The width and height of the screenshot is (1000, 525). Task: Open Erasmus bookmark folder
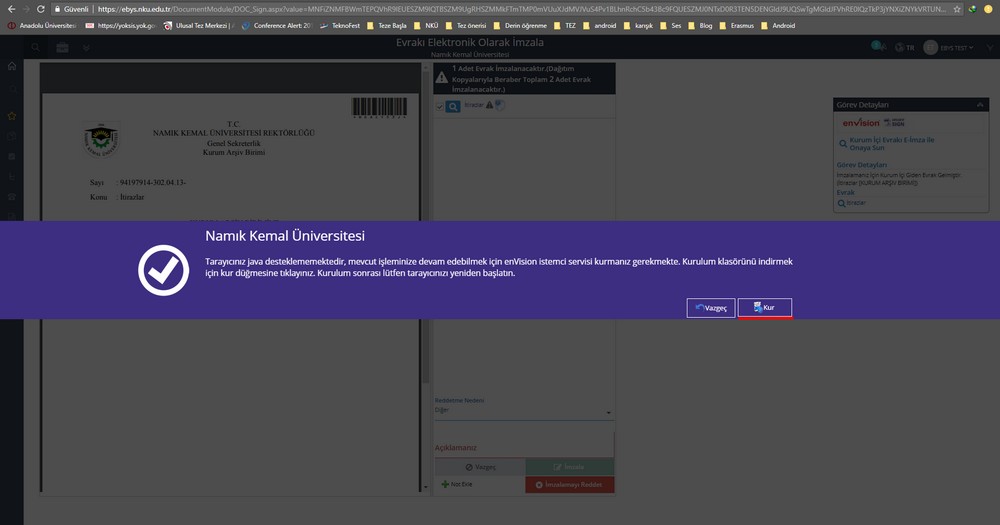click(x=736, y=26)
